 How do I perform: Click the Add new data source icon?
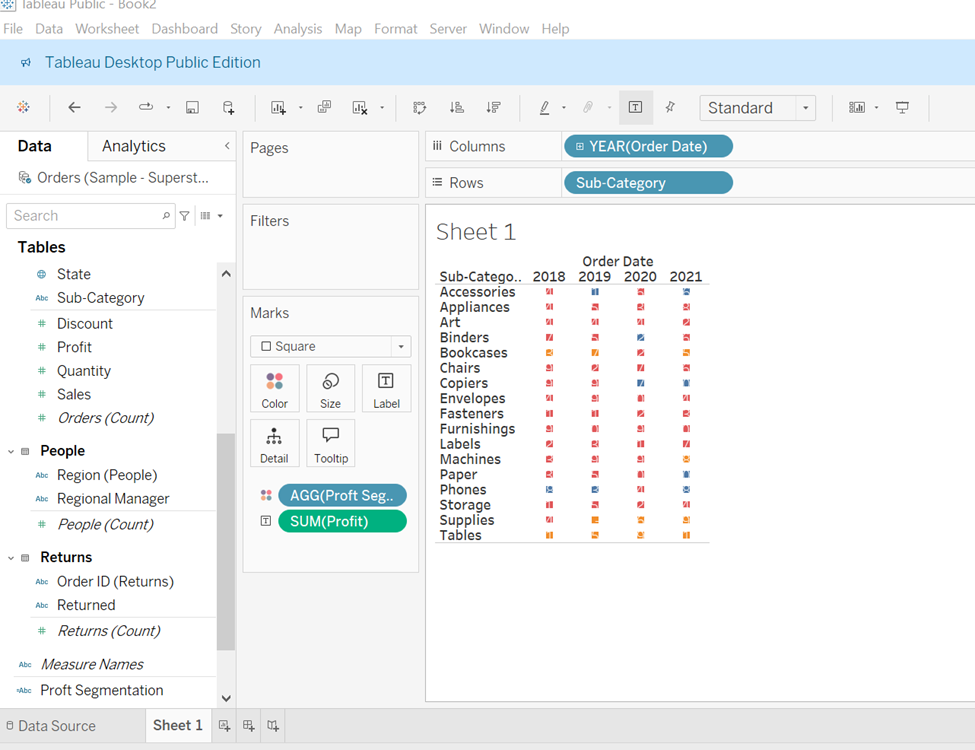coord(228,108)
